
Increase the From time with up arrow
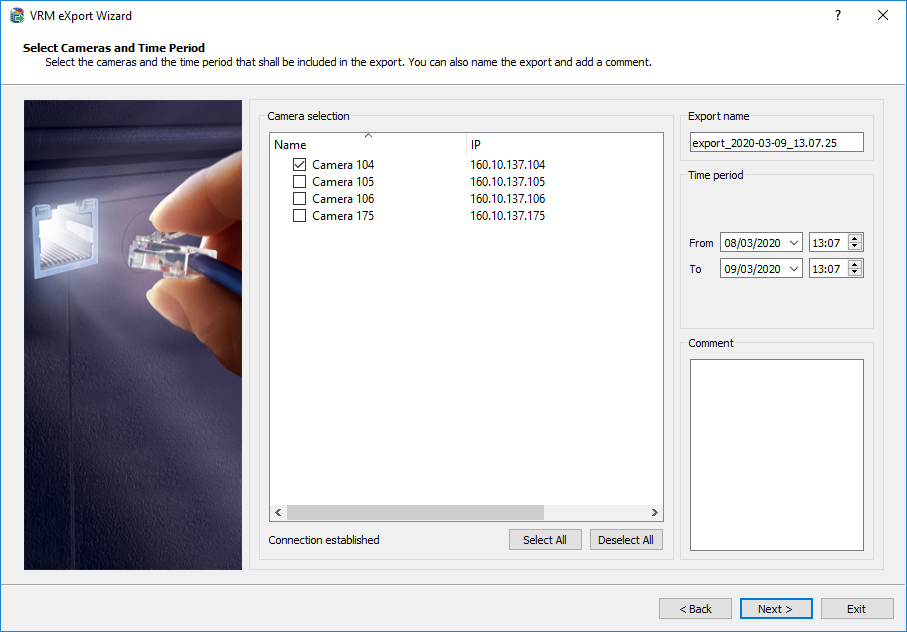point(854,239)
